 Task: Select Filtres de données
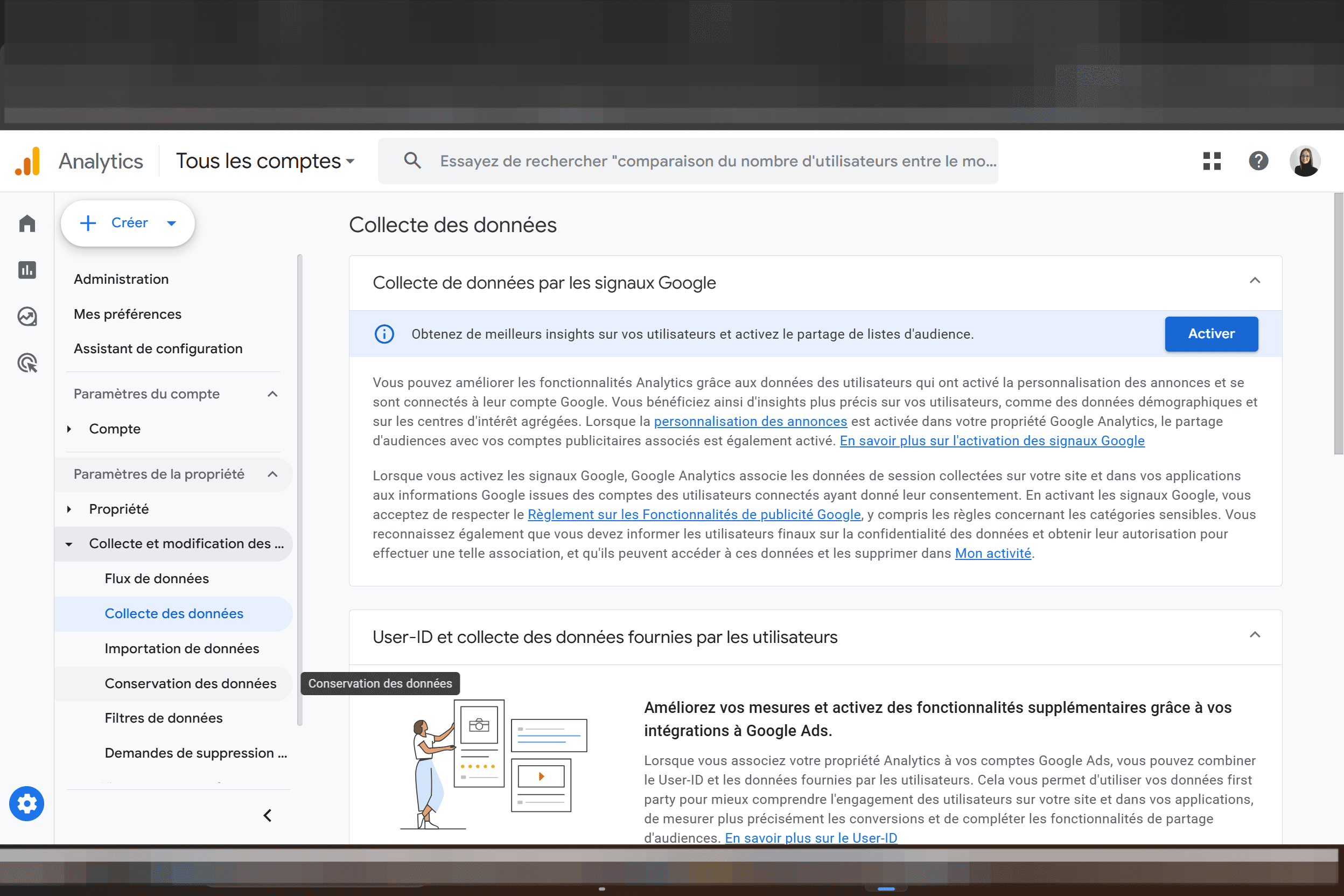[174, 718]
